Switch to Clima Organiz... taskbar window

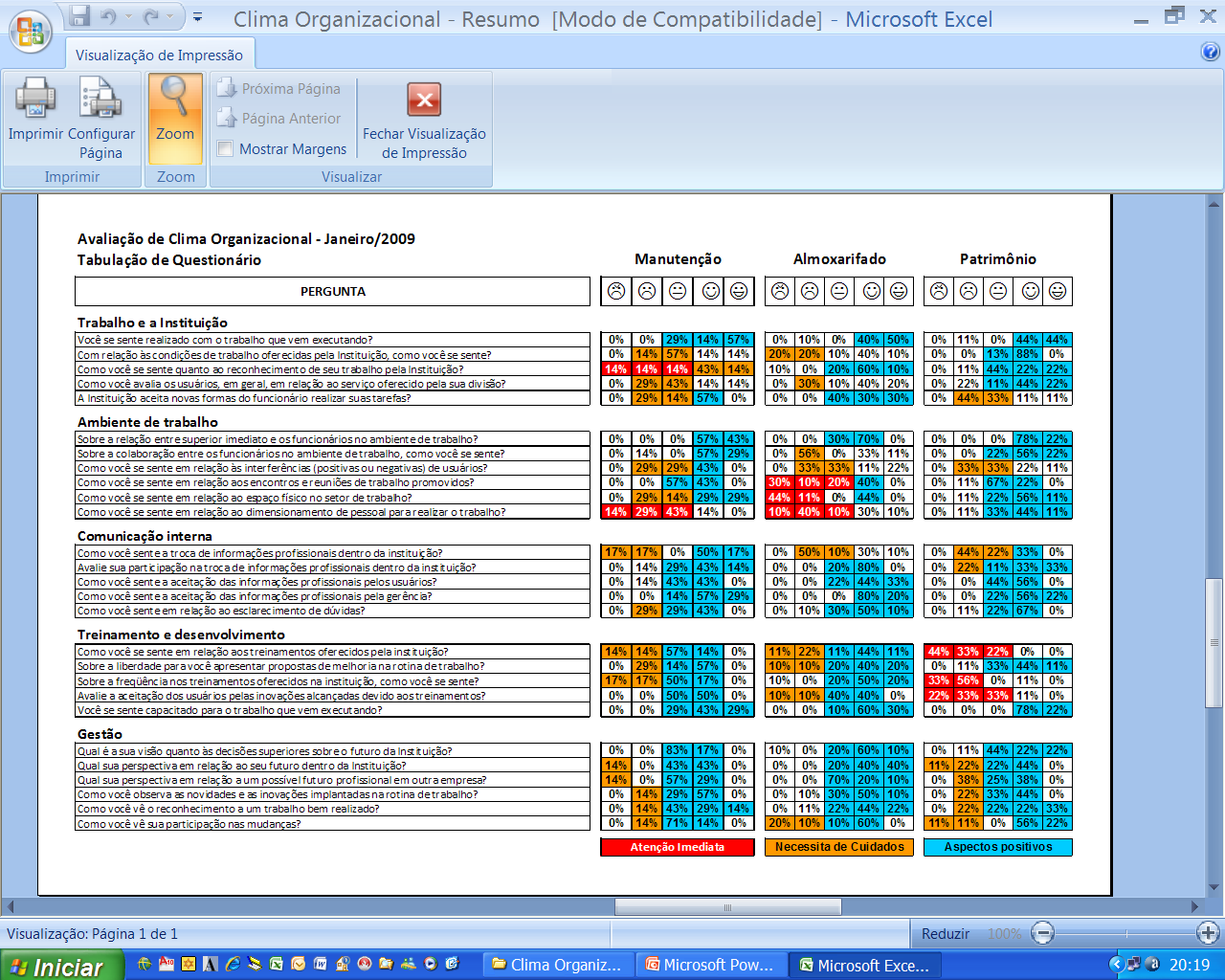pos(557,965)
